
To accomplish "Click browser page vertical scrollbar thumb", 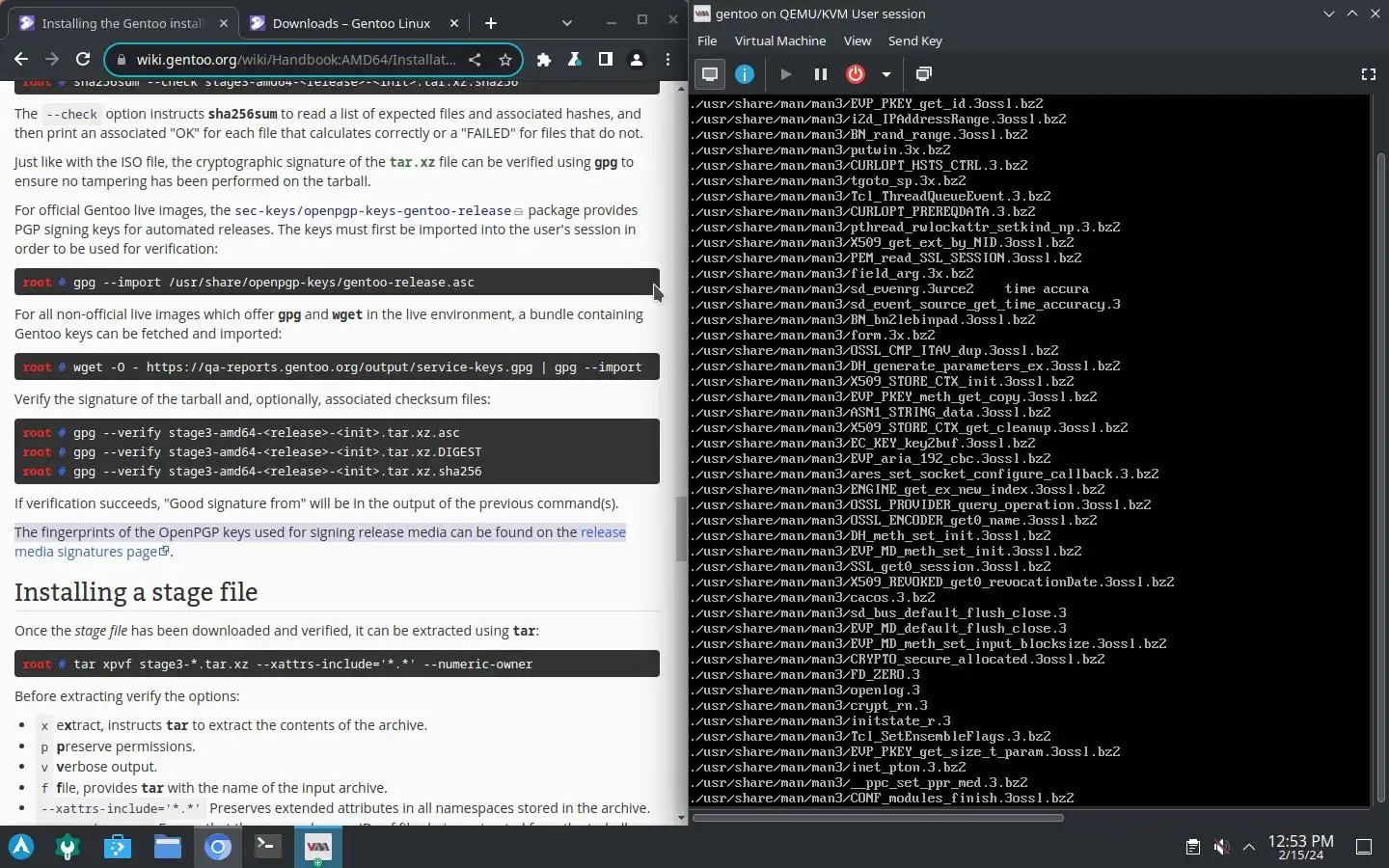I will (x=681, y=529).
